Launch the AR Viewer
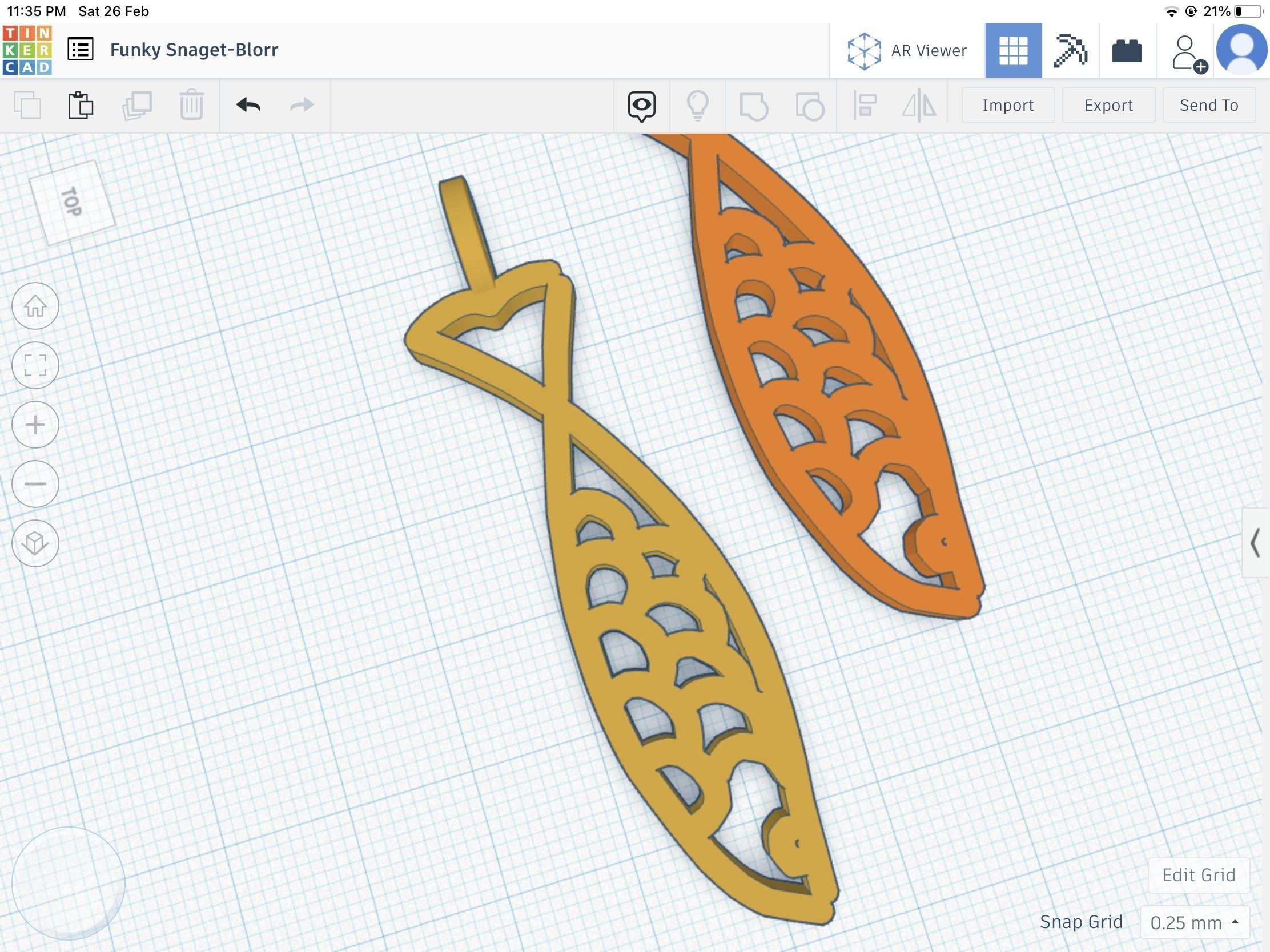Viewport: 1270px width, 952px height. [907, 50]
